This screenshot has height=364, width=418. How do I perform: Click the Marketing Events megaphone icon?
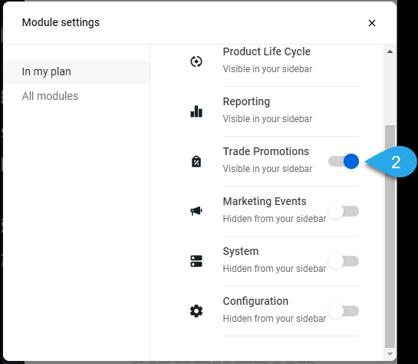pos(196,211)
